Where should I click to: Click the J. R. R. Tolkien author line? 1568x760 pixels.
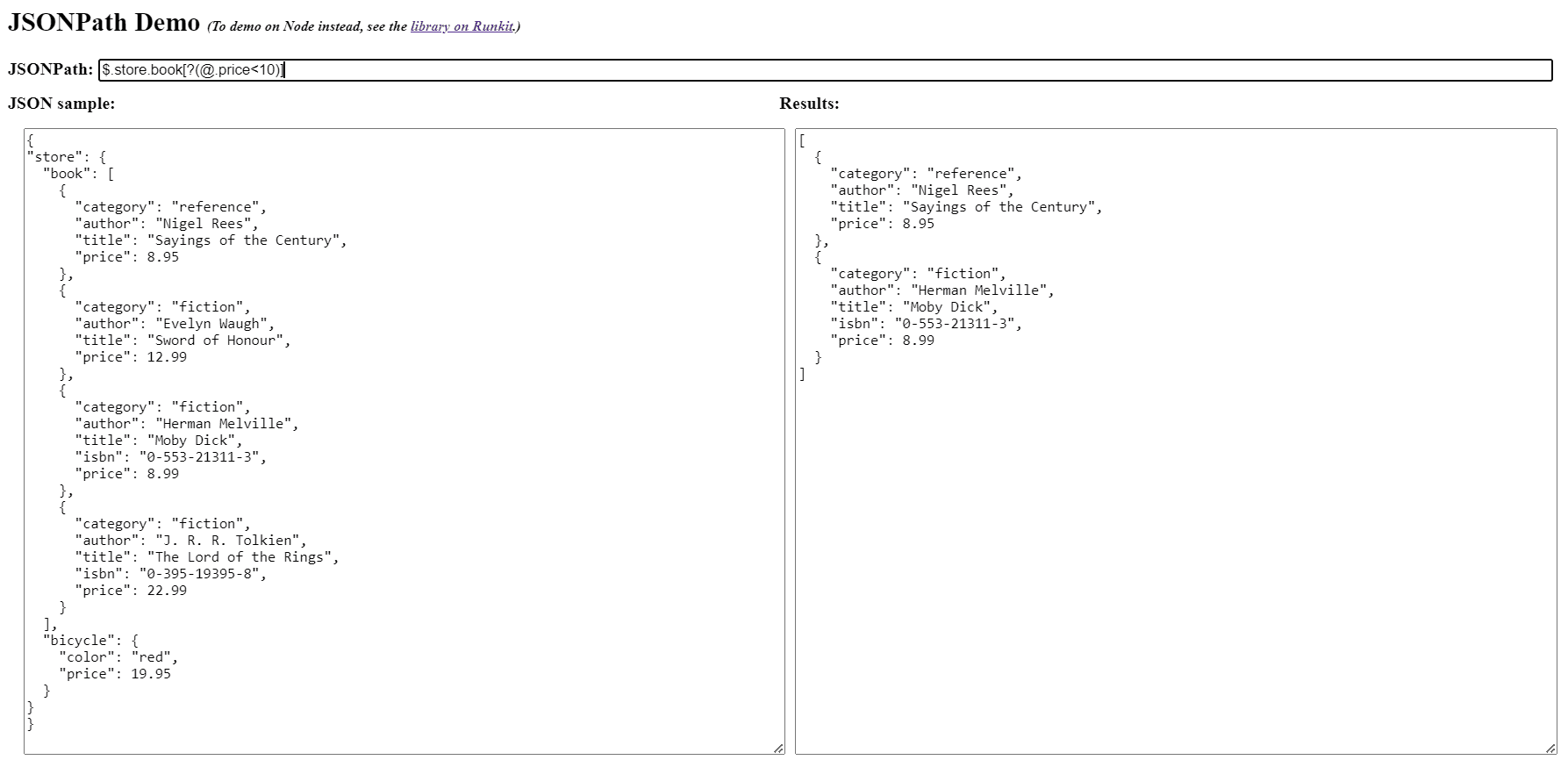[190, 541]
